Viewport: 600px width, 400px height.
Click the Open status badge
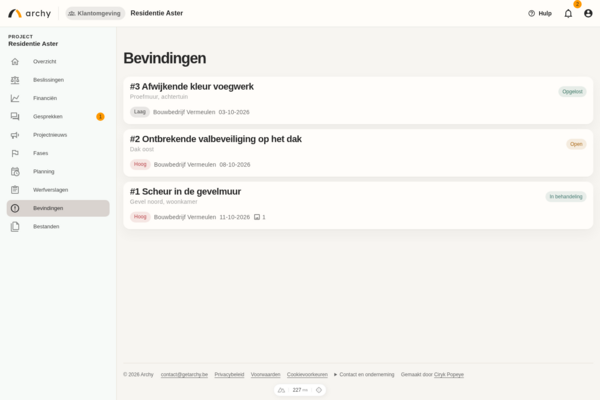point(576,144)
